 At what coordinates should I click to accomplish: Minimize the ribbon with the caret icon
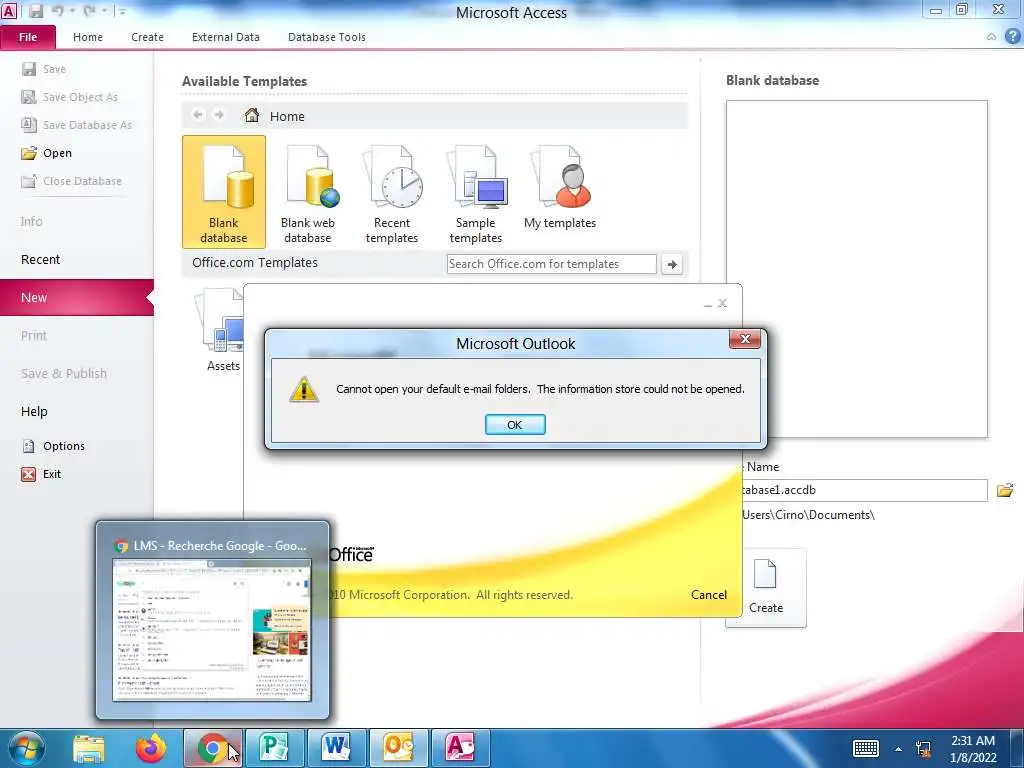(991, 37)
